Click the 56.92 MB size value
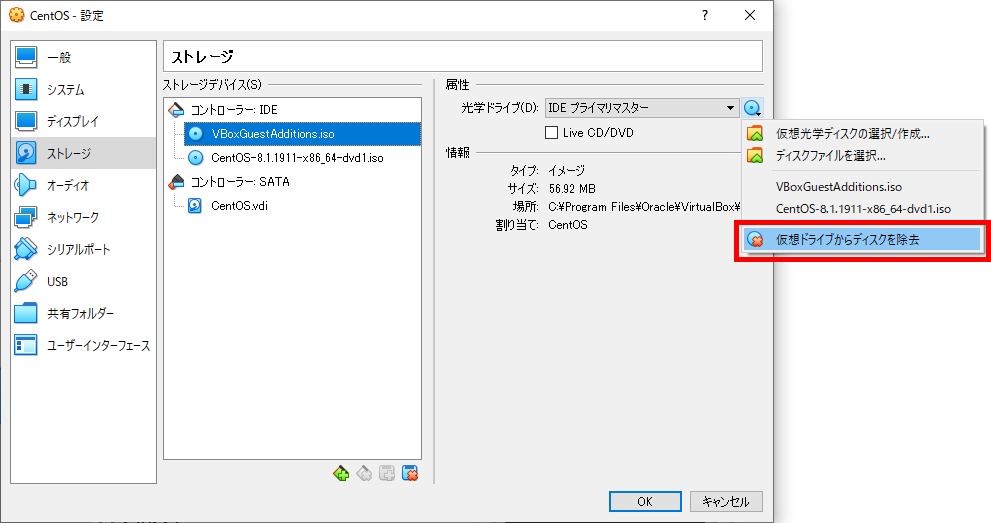This screenshot has width=991, height=523. pyautogui.click(x=572, y=189)
